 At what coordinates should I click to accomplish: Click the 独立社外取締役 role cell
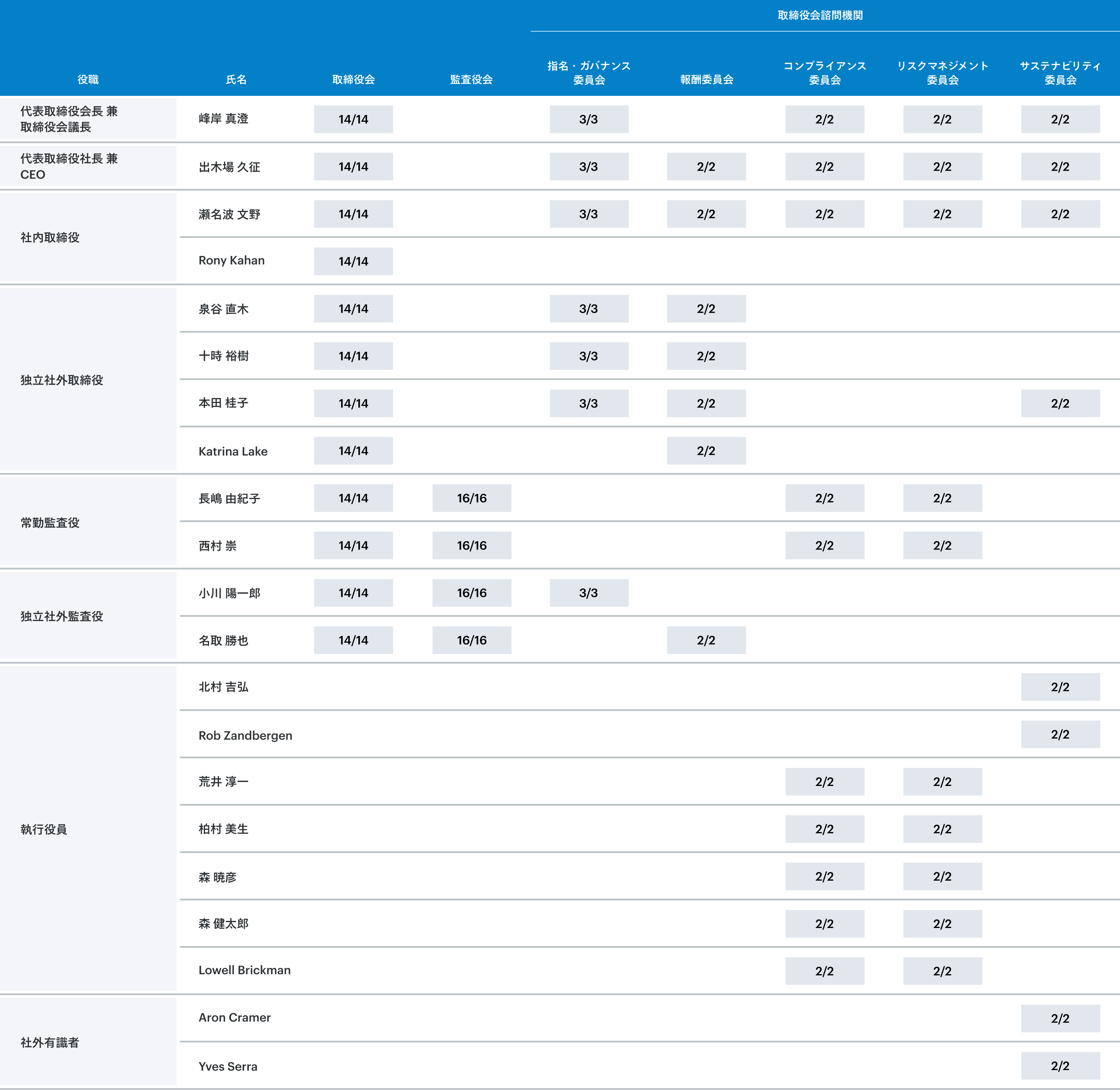(x=62, y=380)
